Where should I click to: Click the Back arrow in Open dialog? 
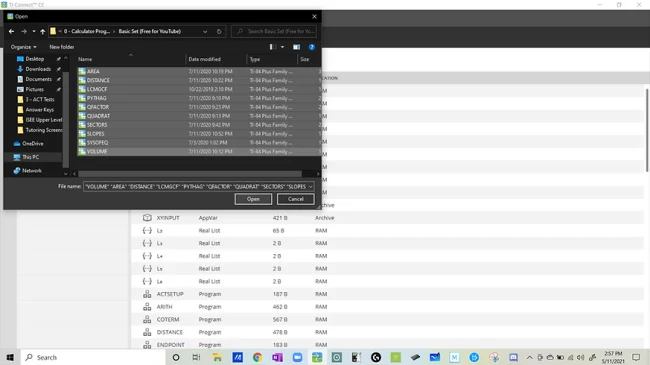click(x=12, y=32)
